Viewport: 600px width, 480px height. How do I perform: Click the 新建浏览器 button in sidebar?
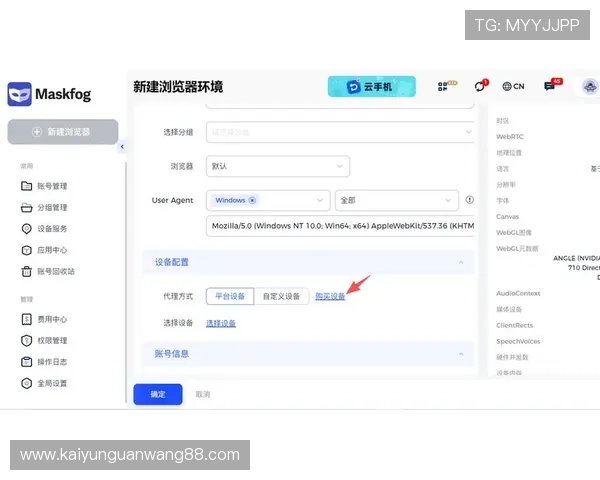[63, 132]
